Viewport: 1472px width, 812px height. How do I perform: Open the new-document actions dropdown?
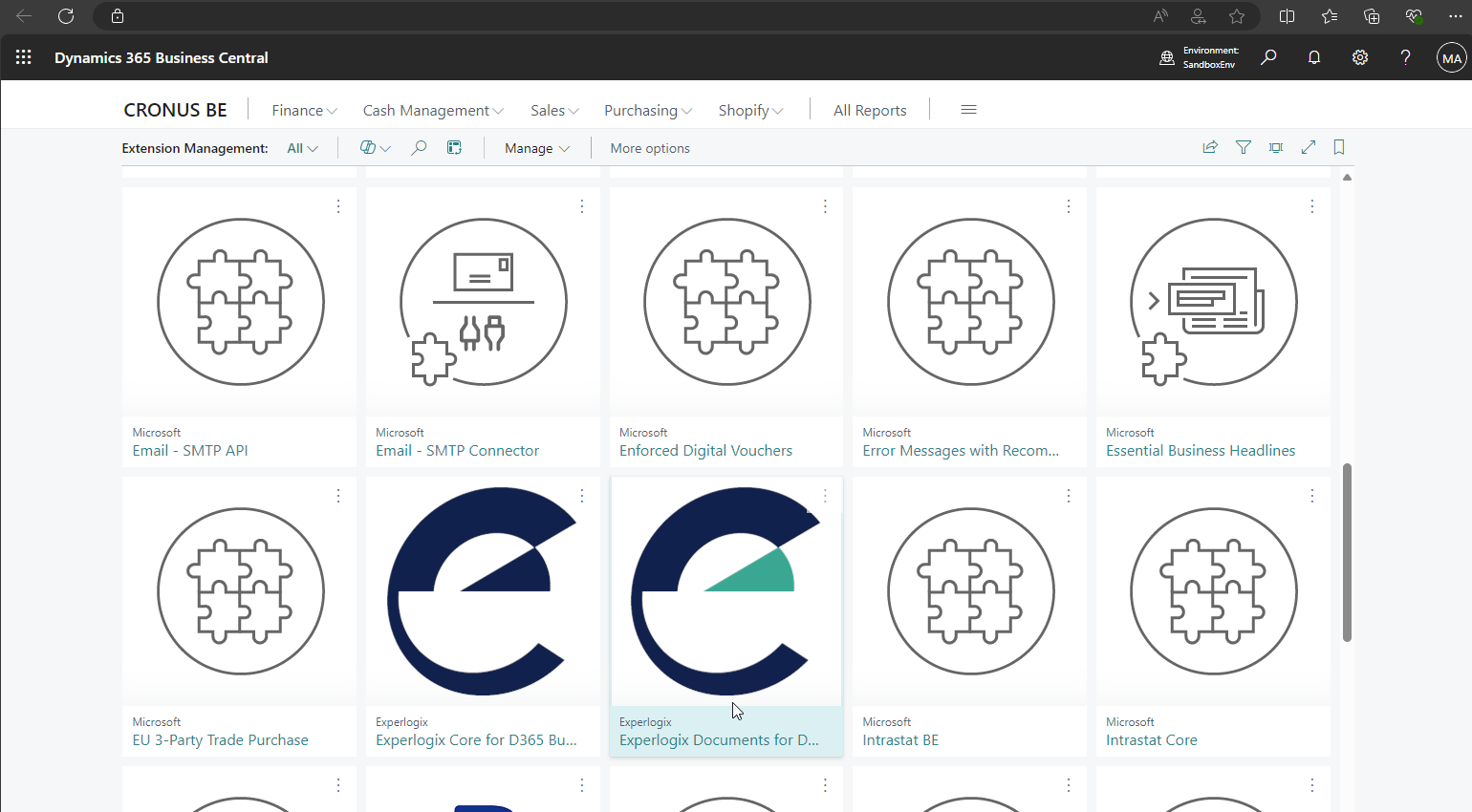375,148
